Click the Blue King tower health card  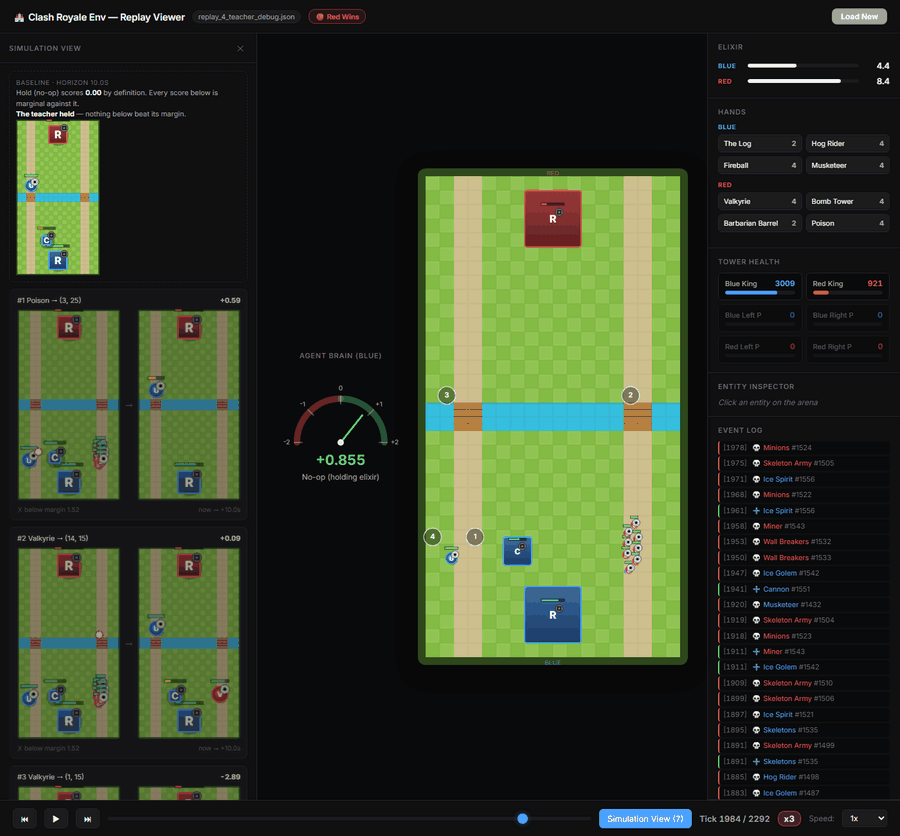tap(760, 287)
